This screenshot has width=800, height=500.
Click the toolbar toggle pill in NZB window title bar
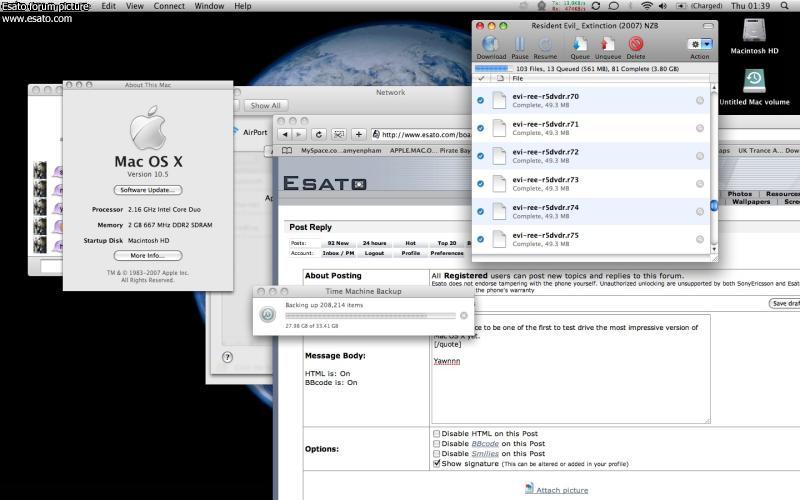[708, 26]
